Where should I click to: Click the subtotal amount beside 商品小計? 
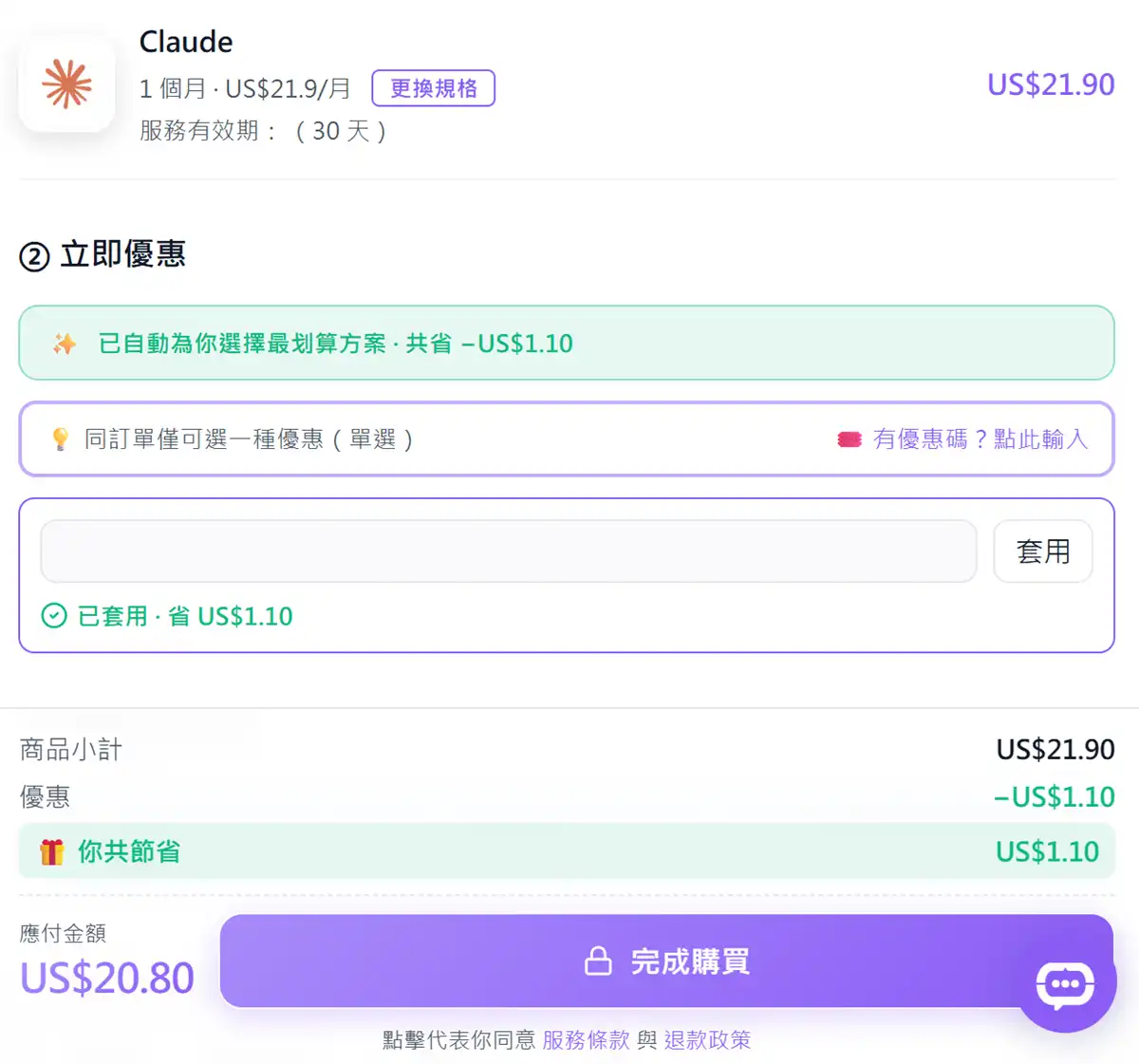(x=1055, y=750)
